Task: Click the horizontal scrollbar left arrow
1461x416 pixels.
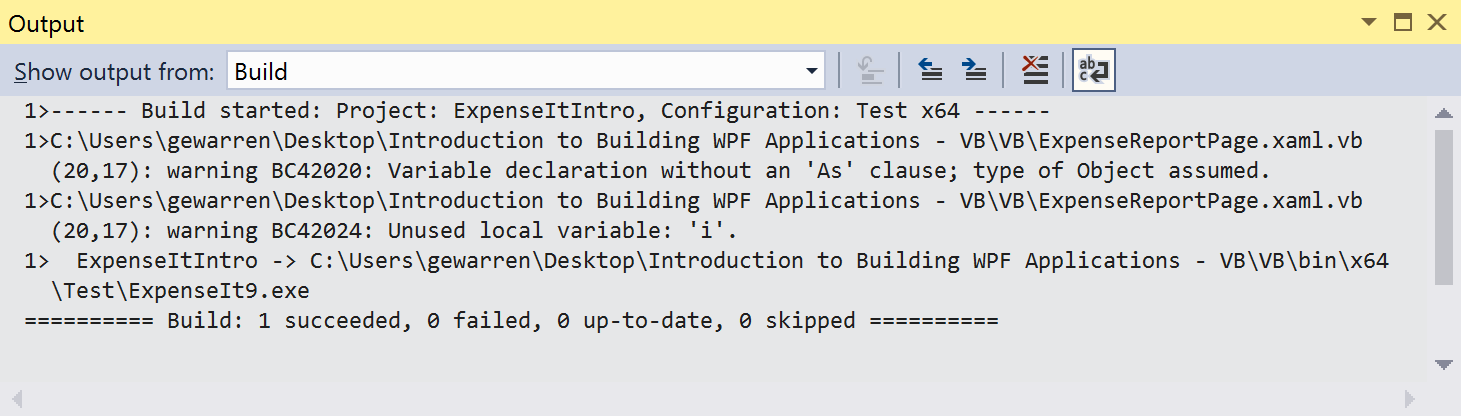Action: click(x=16, y=399)
